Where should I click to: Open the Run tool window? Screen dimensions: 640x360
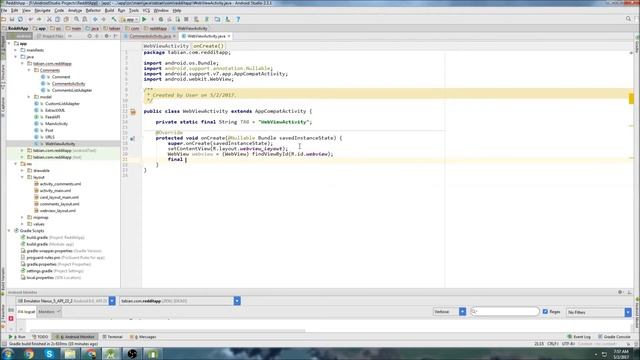click(17, 337)
